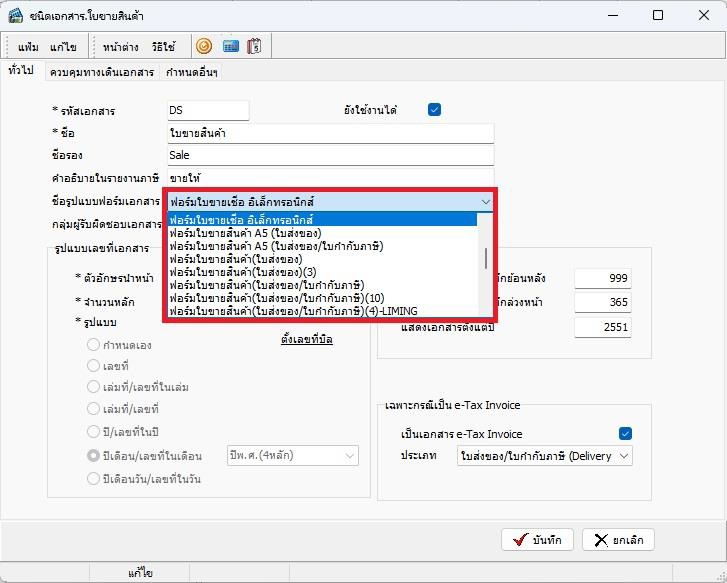Image resolution: width=727 pixels, height=583 pixels.
Task: Collapse the document form name dropdown arrow
Action: tap(485, 201)
